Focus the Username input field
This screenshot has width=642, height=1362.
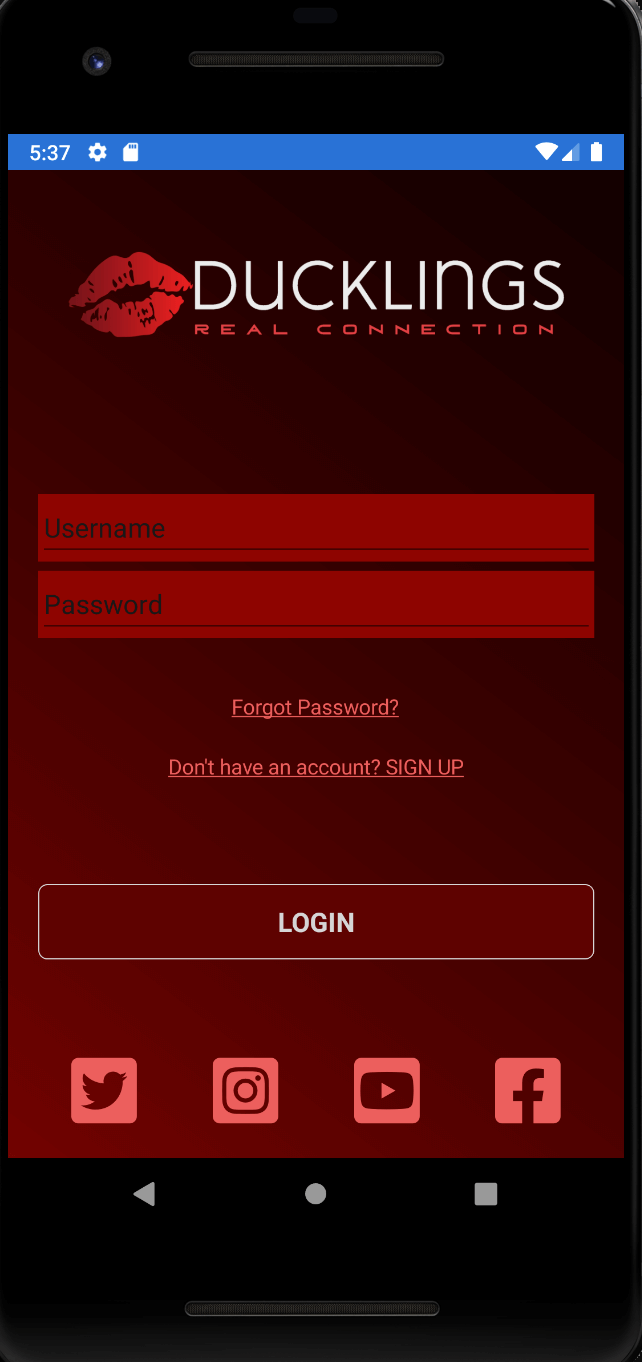[316, 528]
